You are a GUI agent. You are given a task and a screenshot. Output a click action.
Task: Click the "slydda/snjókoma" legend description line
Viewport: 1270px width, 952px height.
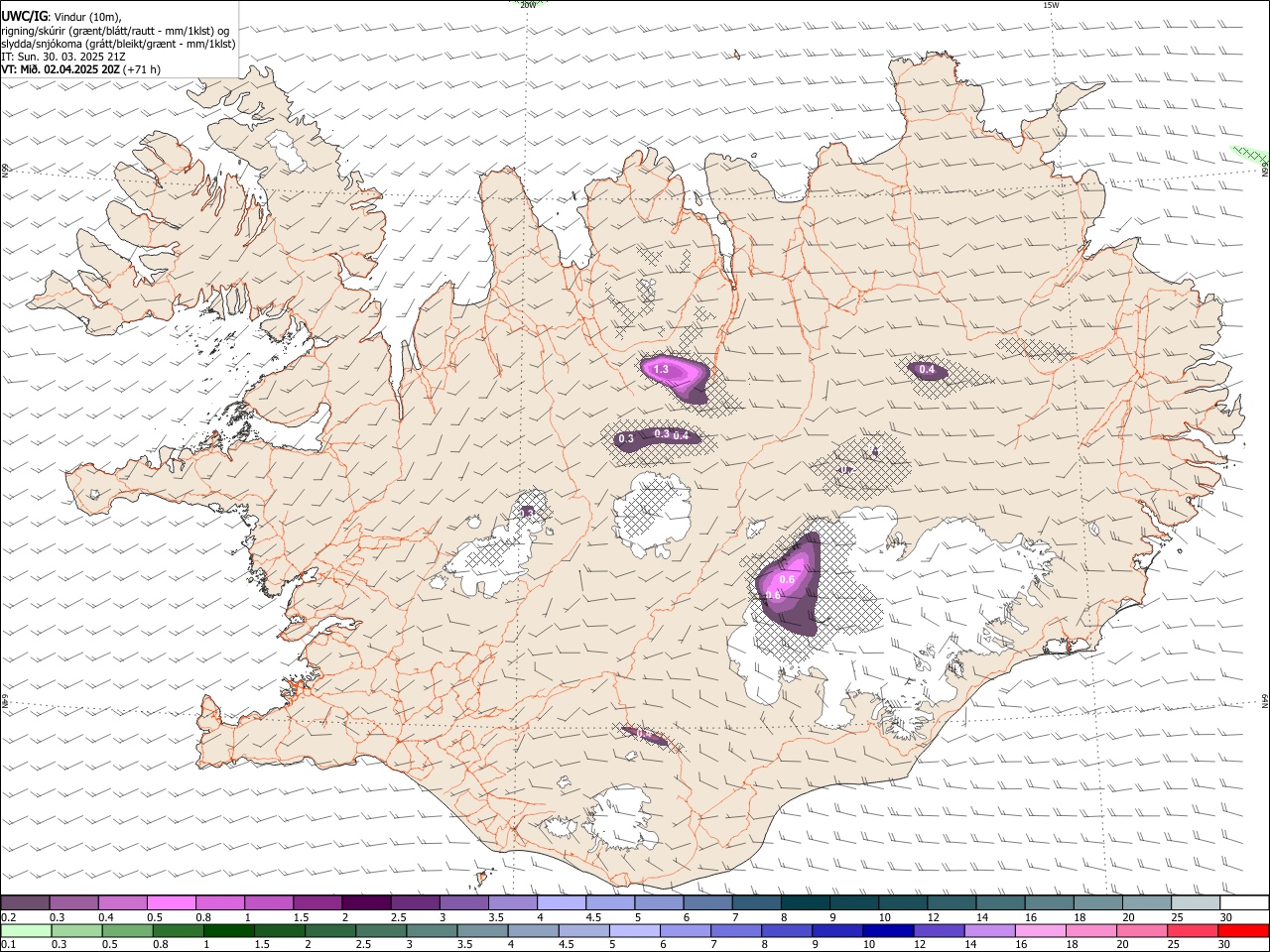click(x=118, y=44)
